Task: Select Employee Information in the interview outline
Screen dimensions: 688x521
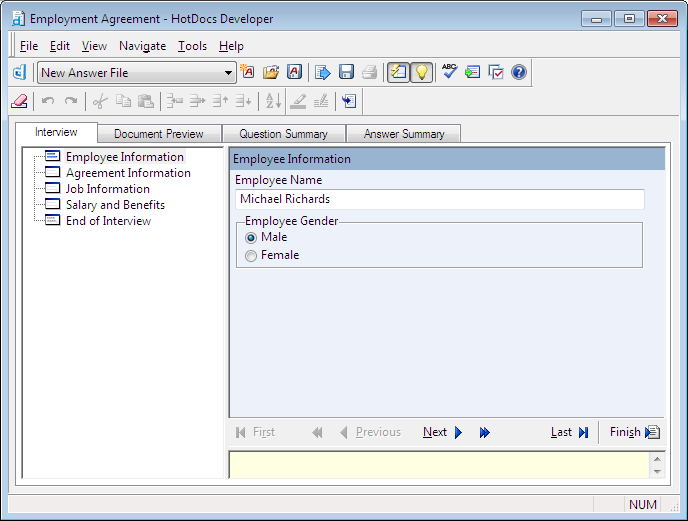Action: (x=125, y=157)
